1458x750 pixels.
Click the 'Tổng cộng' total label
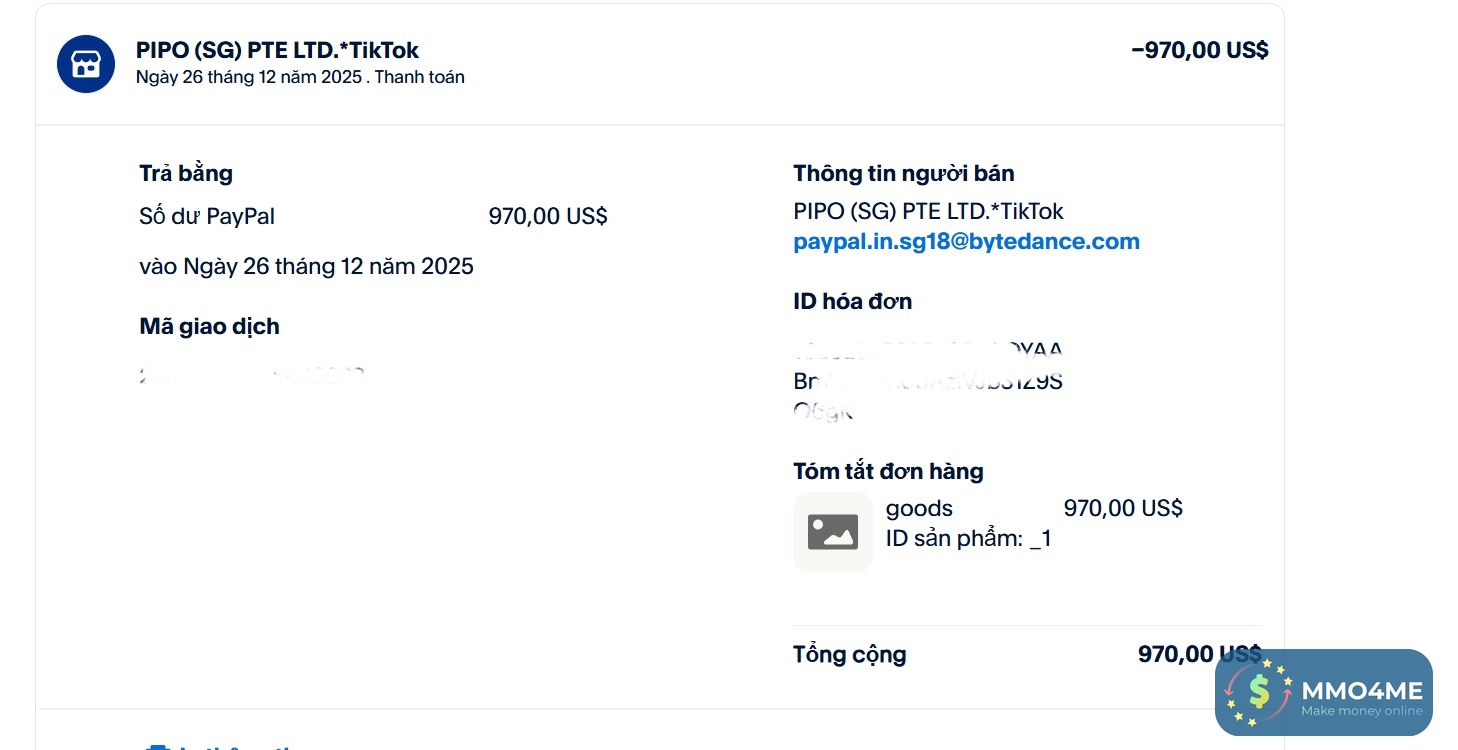tap(849, 655)
